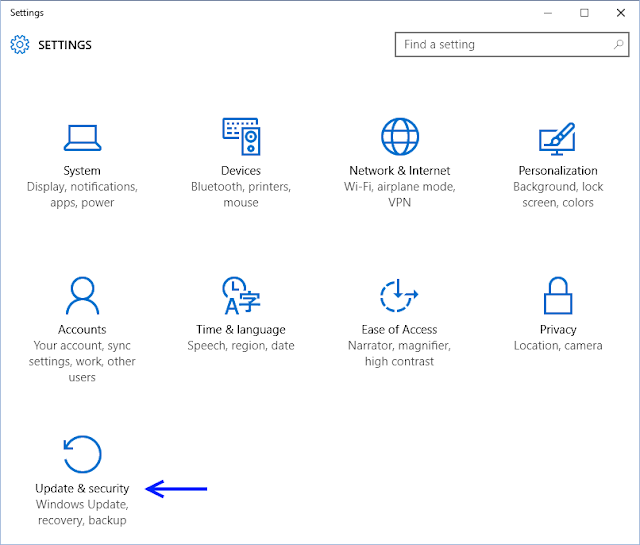Click 'Wi-Fi, airplane mode, VPN' description
This screenshot has height=545, width=640.
coord(400,195)
